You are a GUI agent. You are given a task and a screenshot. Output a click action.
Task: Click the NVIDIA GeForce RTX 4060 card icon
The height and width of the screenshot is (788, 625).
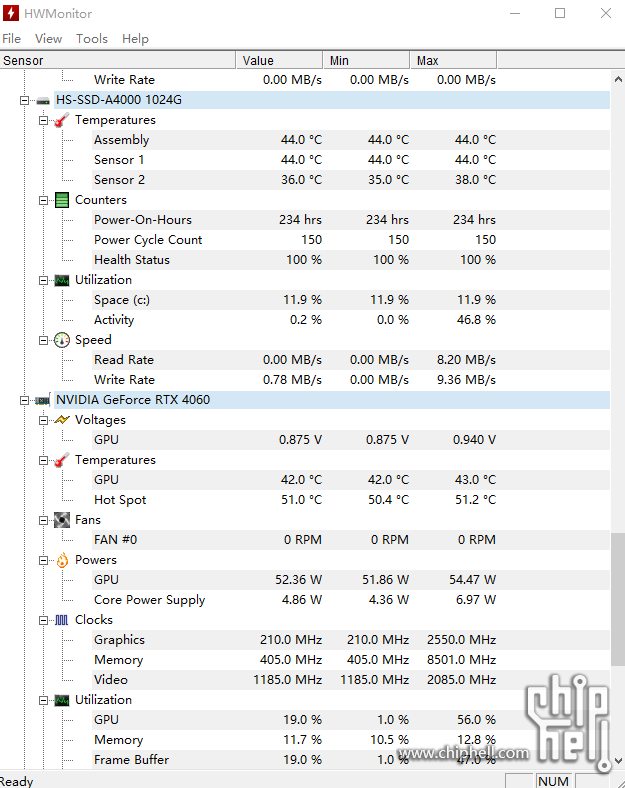(43, 401)
